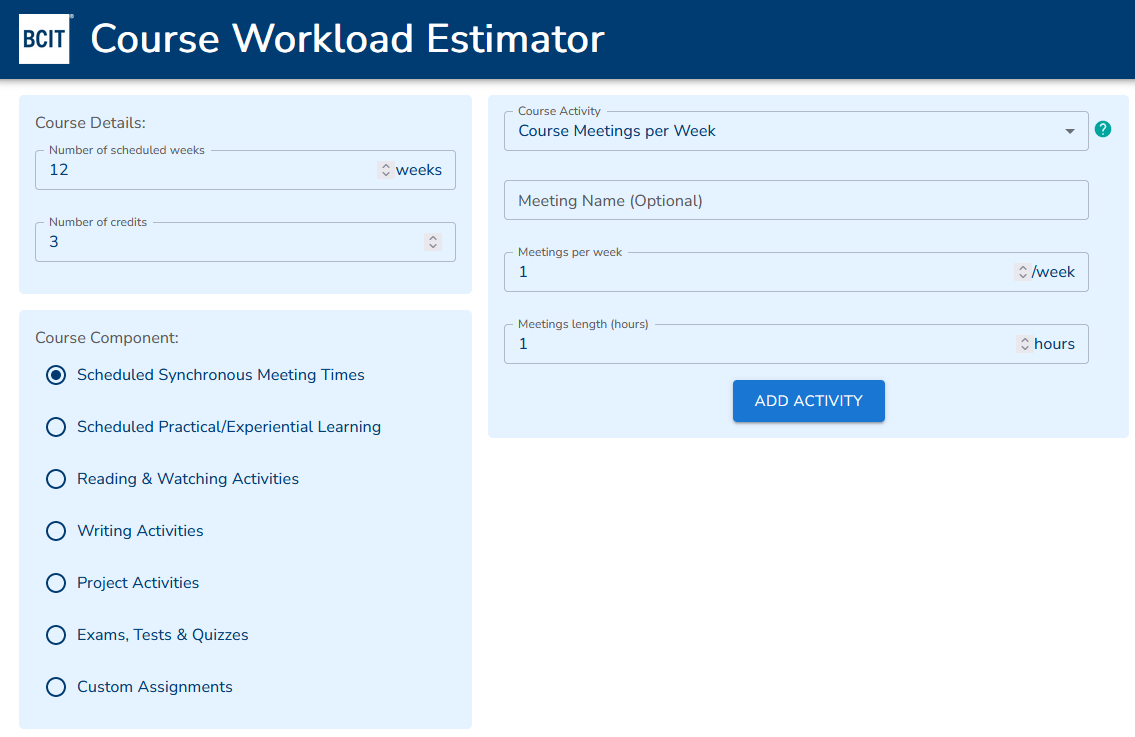The width and height of the screenshot is (1135, 737).
Task: Select Scheduled Practical/Experiential Learning option
Action: pos(56,427)
